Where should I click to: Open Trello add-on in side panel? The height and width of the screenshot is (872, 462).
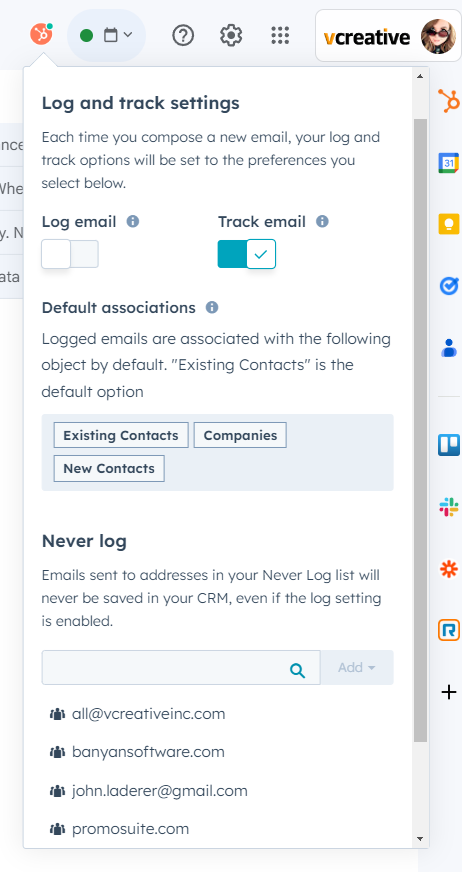point(449,445)
